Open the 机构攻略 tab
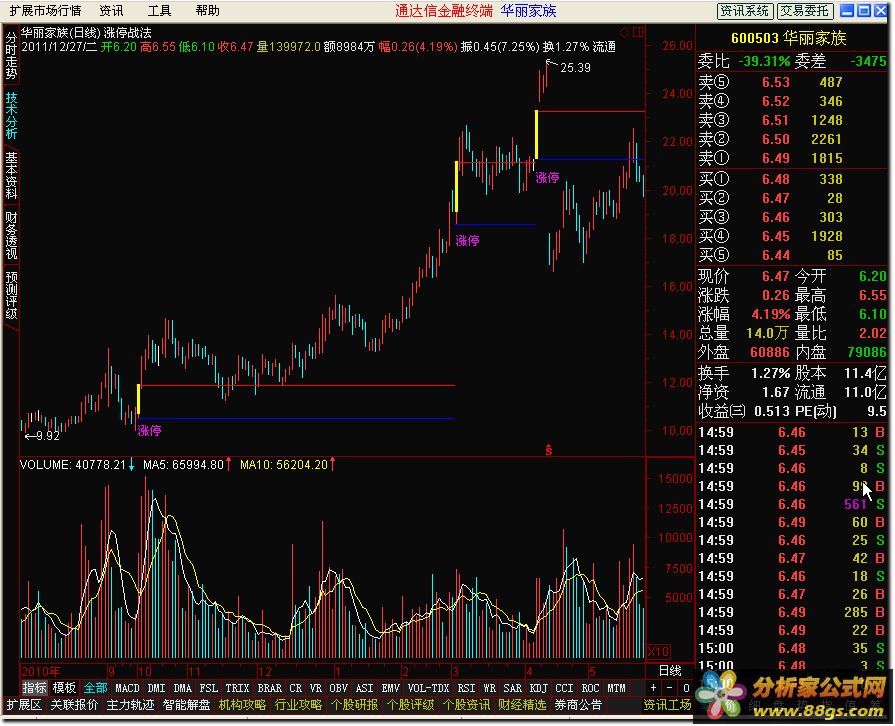 pyautogui.click(x=242, y=705)
